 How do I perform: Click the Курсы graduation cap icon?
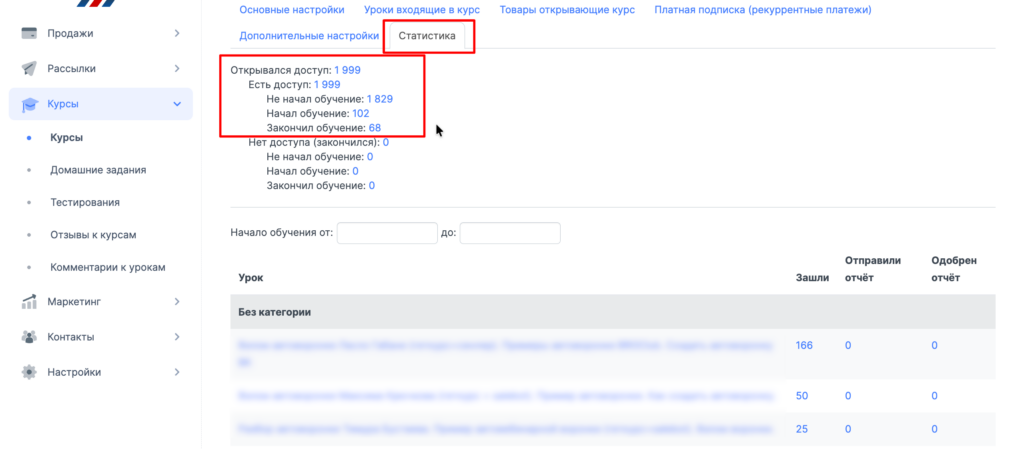pyautogui.click(x=30, y=104)
